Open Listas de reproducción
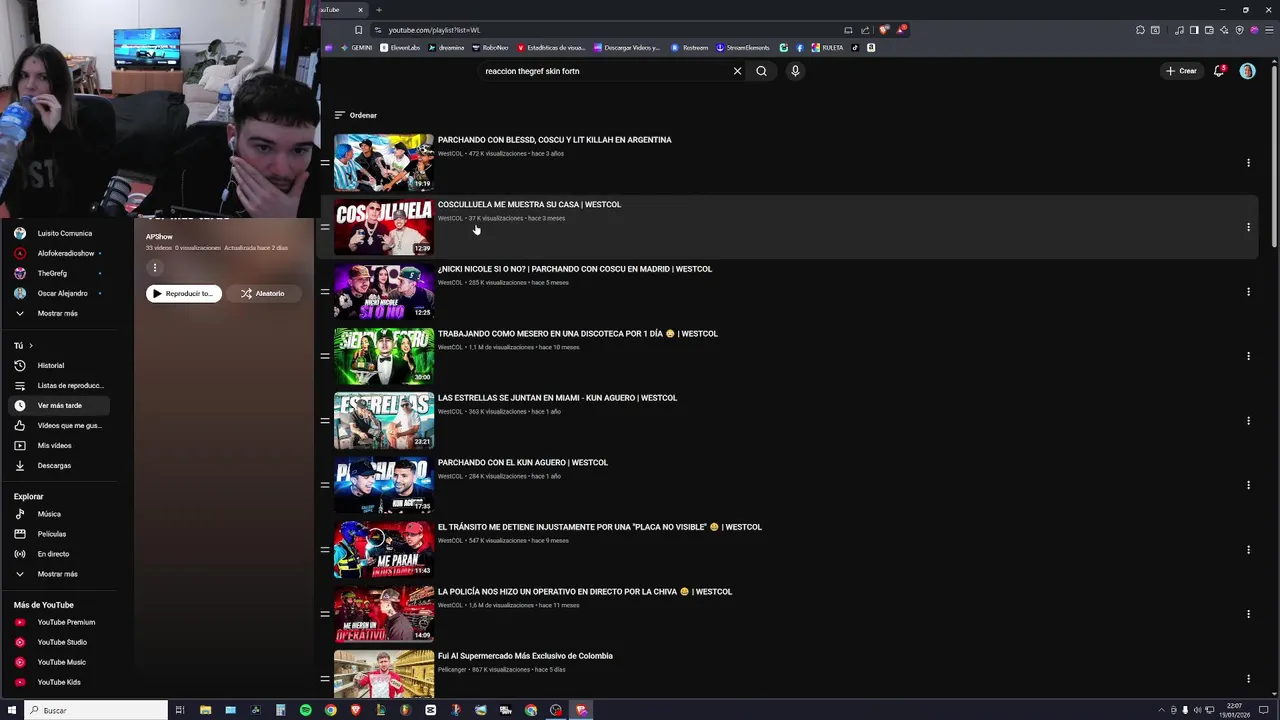The image size is (1280, 720). coord(59,385)
